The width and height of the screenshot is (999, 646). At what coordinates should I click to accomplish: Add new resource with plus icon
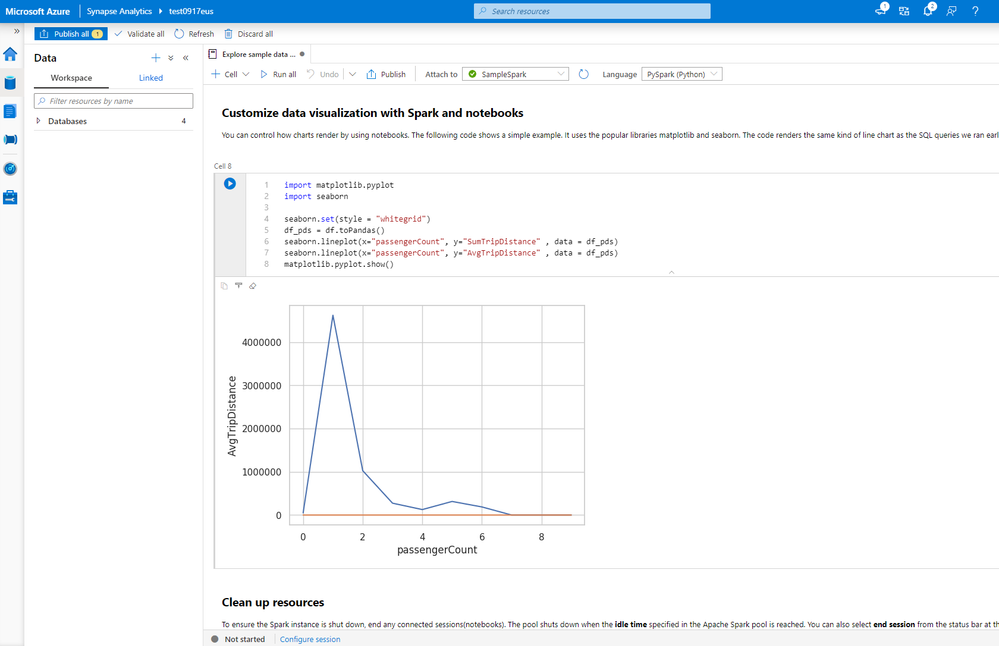(155, 58)
